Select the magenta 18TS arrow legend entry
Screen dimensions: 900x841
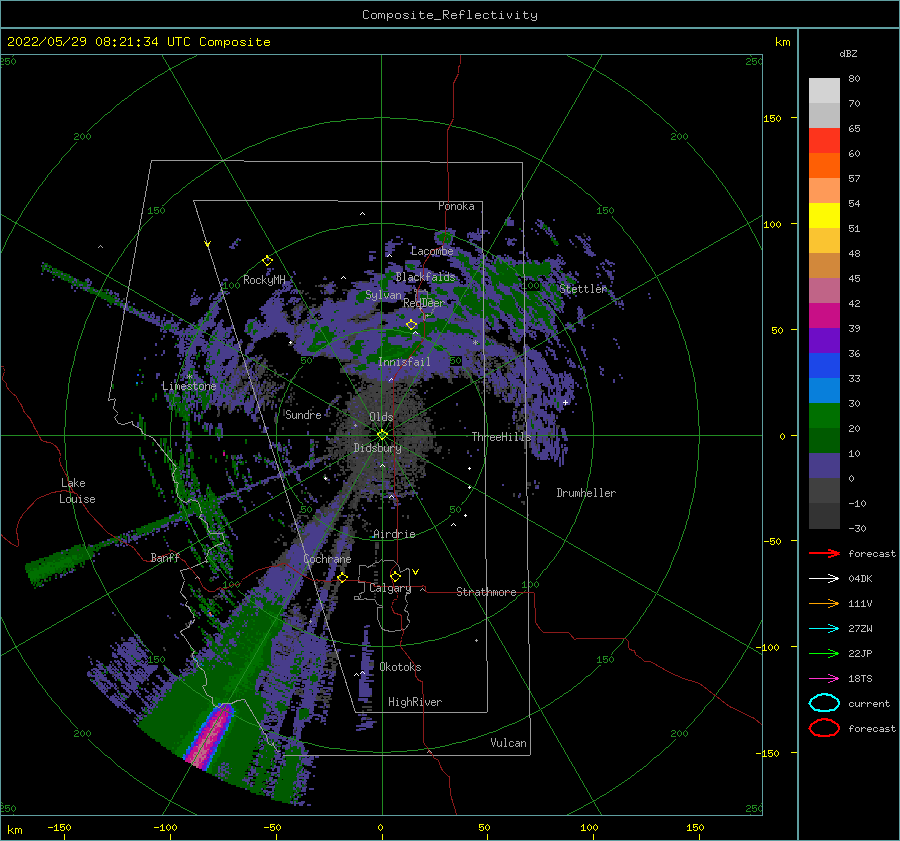(x=824, y=679)
